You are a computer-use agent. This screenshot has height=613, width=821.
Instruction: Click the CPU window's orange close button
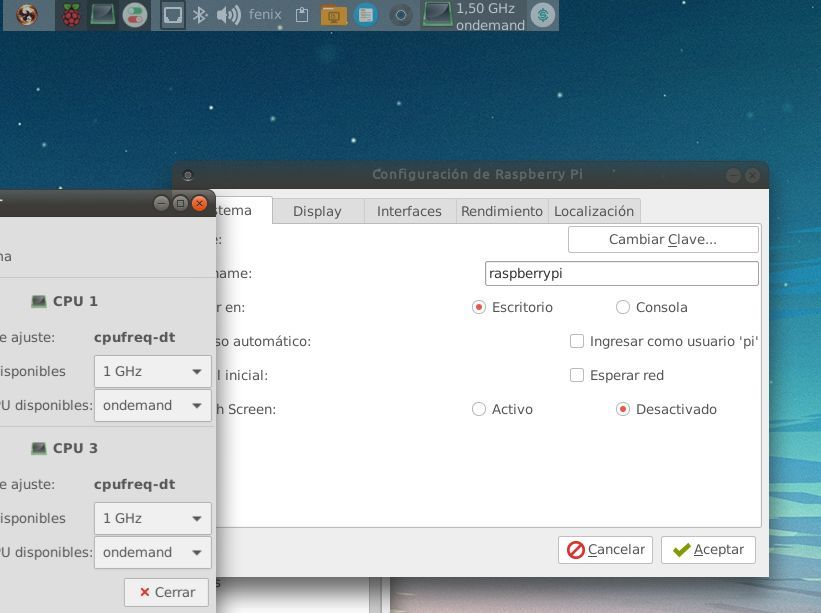coord(199,203)
